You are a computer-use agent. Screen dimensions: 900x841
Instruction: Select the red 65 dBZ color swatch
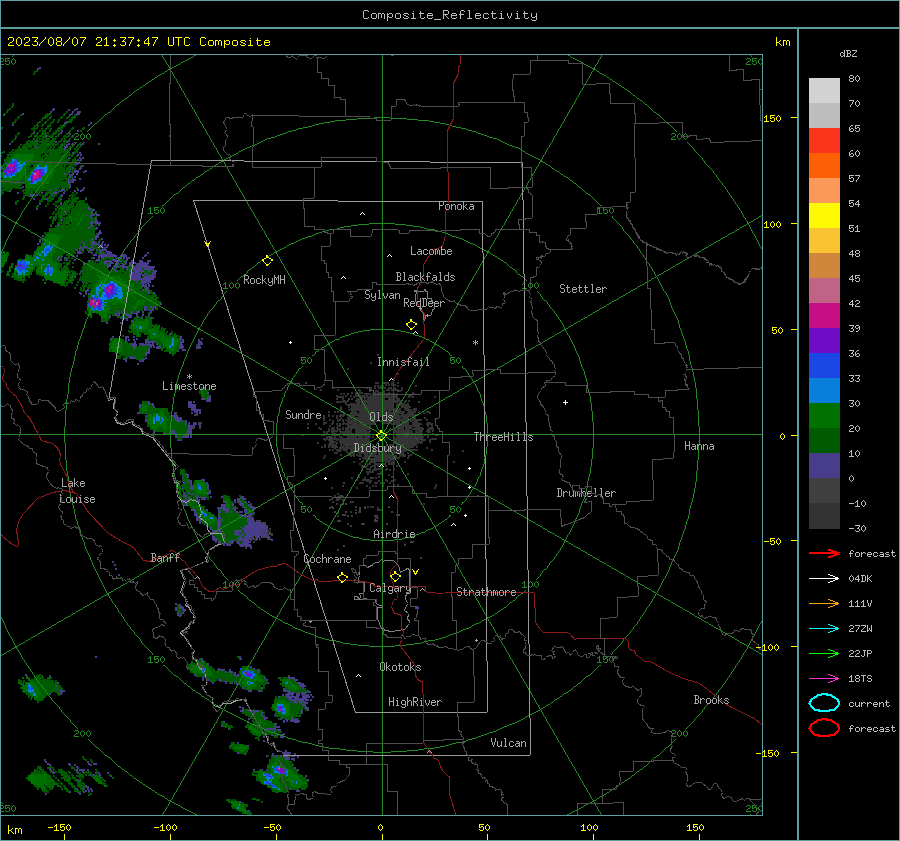click(x=824, y=140)
